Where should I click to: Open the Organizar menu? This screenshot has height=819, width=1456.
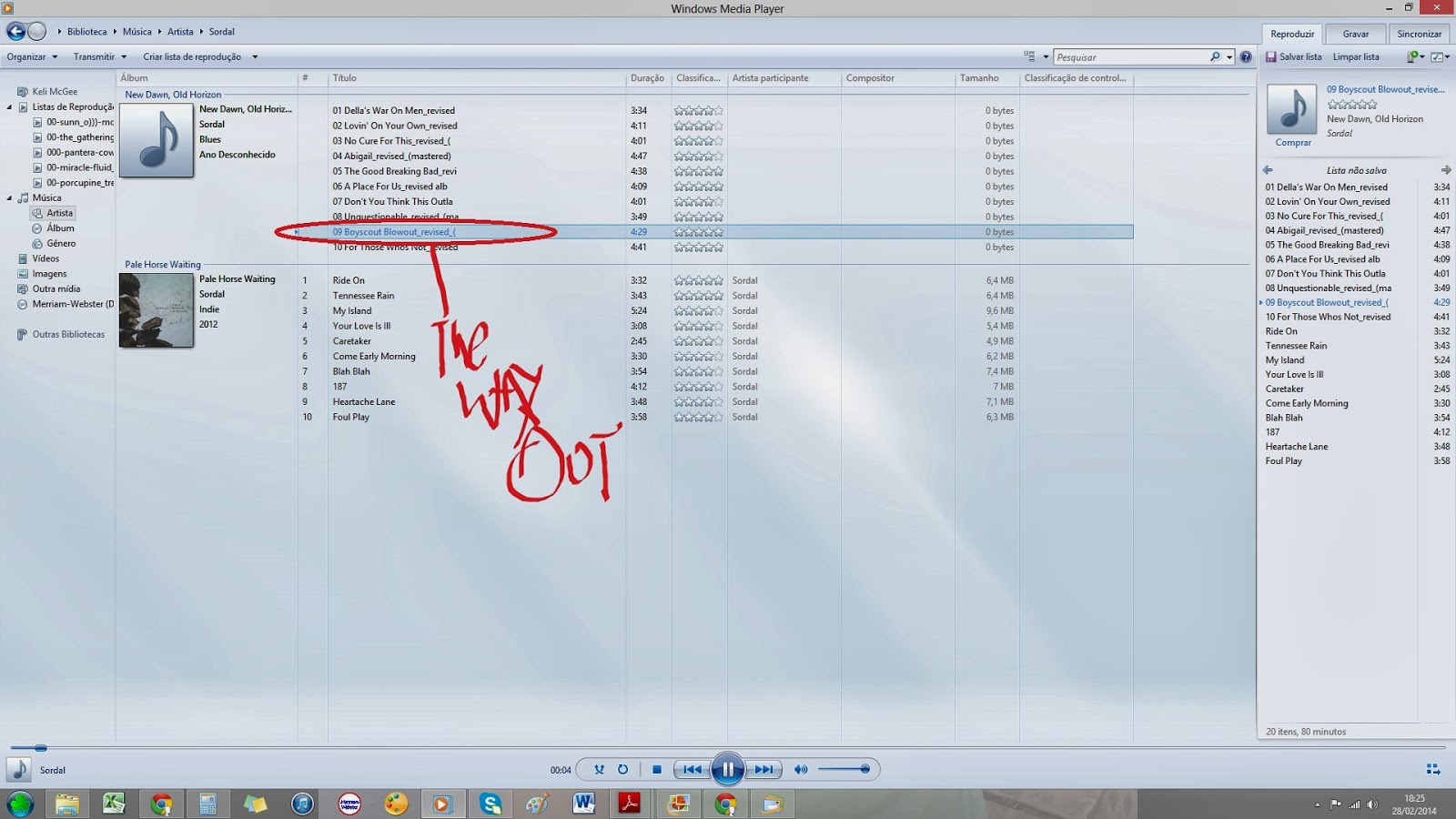pyautogui.click(x=32, y=57)
